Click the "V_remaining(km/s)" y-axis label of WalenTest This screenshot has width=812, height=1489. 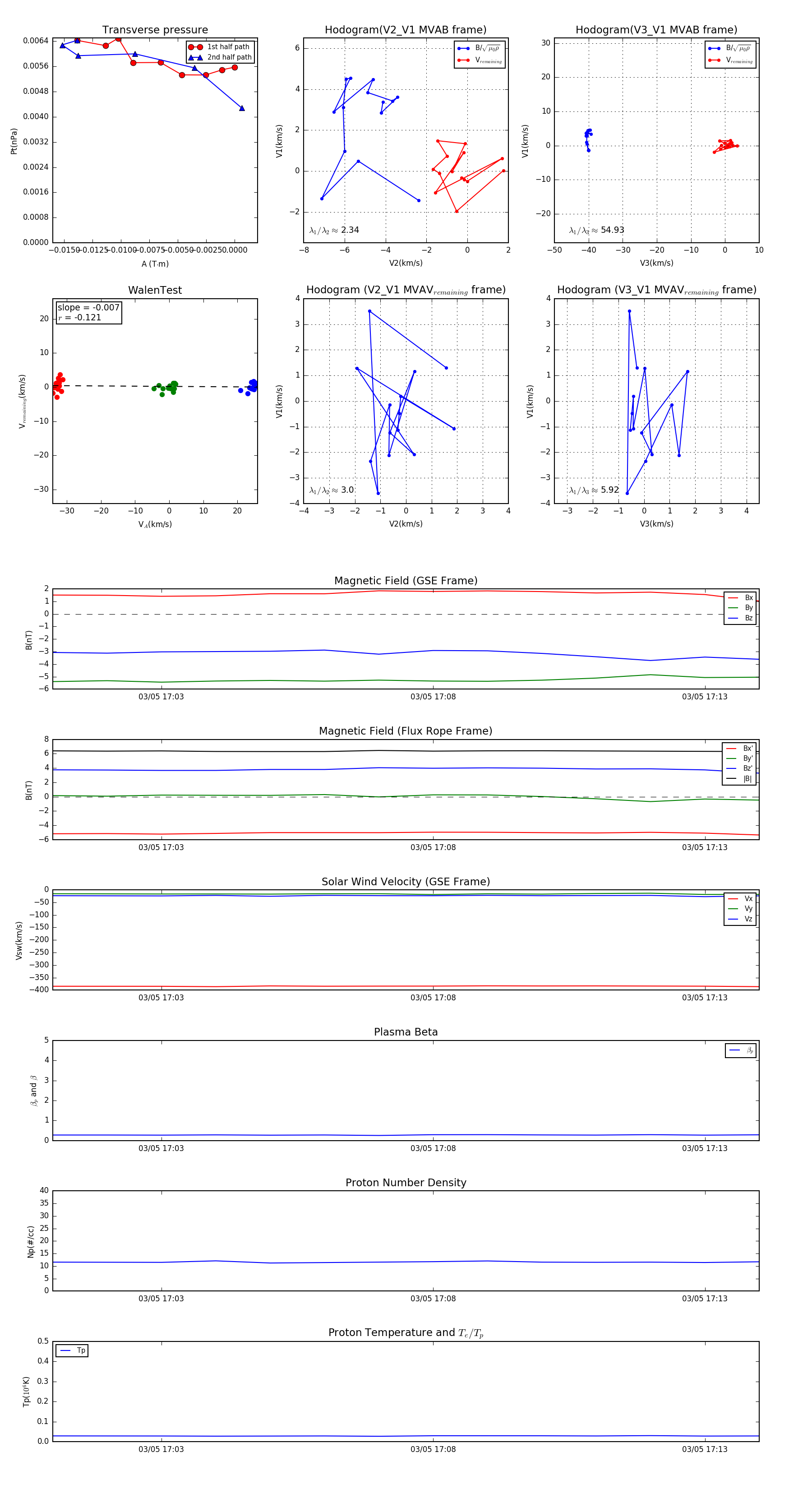(22, 401)
